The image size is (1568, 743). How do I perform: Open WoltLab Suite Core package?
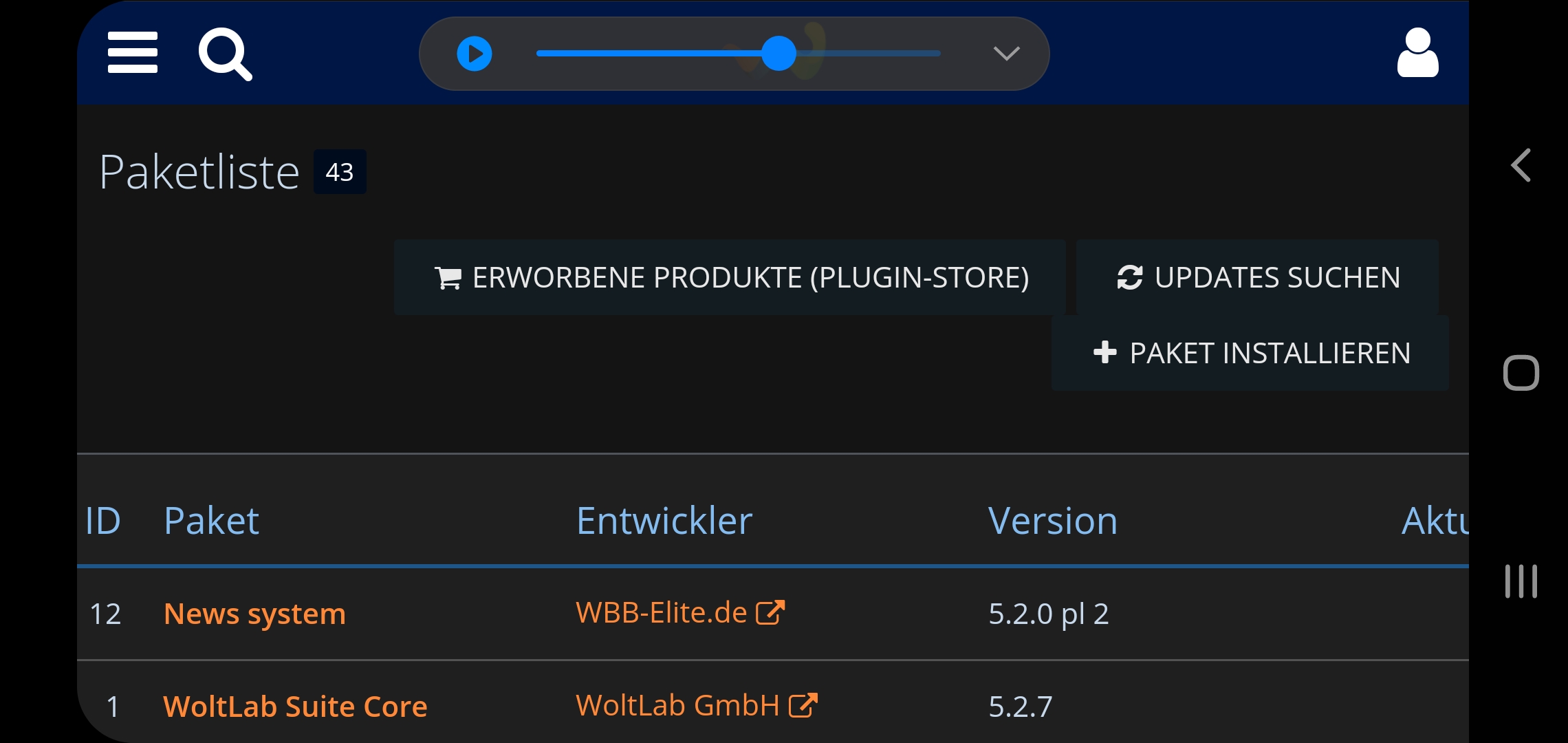(x=295, y=707)
